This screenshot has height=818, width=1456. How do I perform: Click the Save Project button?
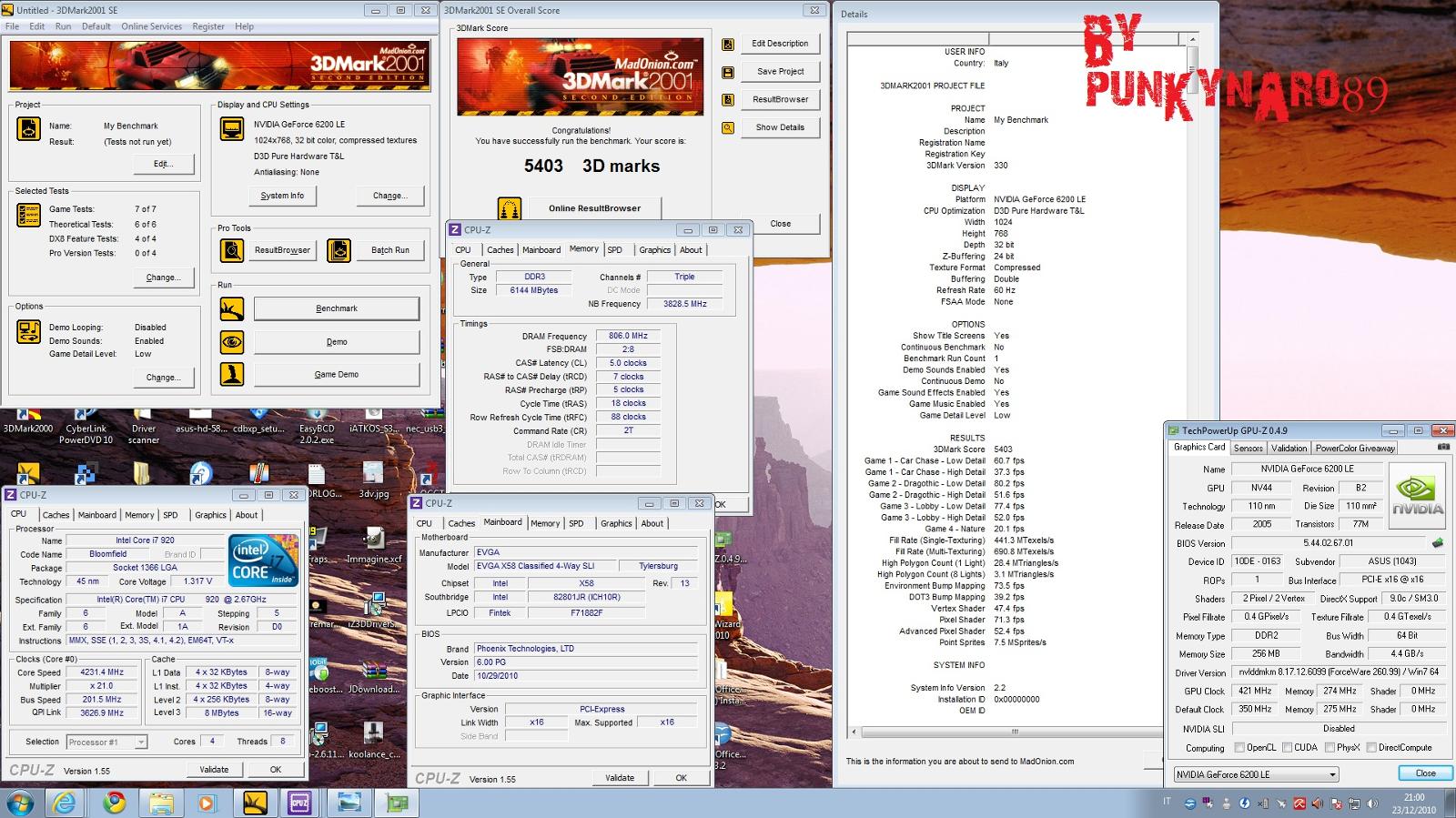click(780, 71)
